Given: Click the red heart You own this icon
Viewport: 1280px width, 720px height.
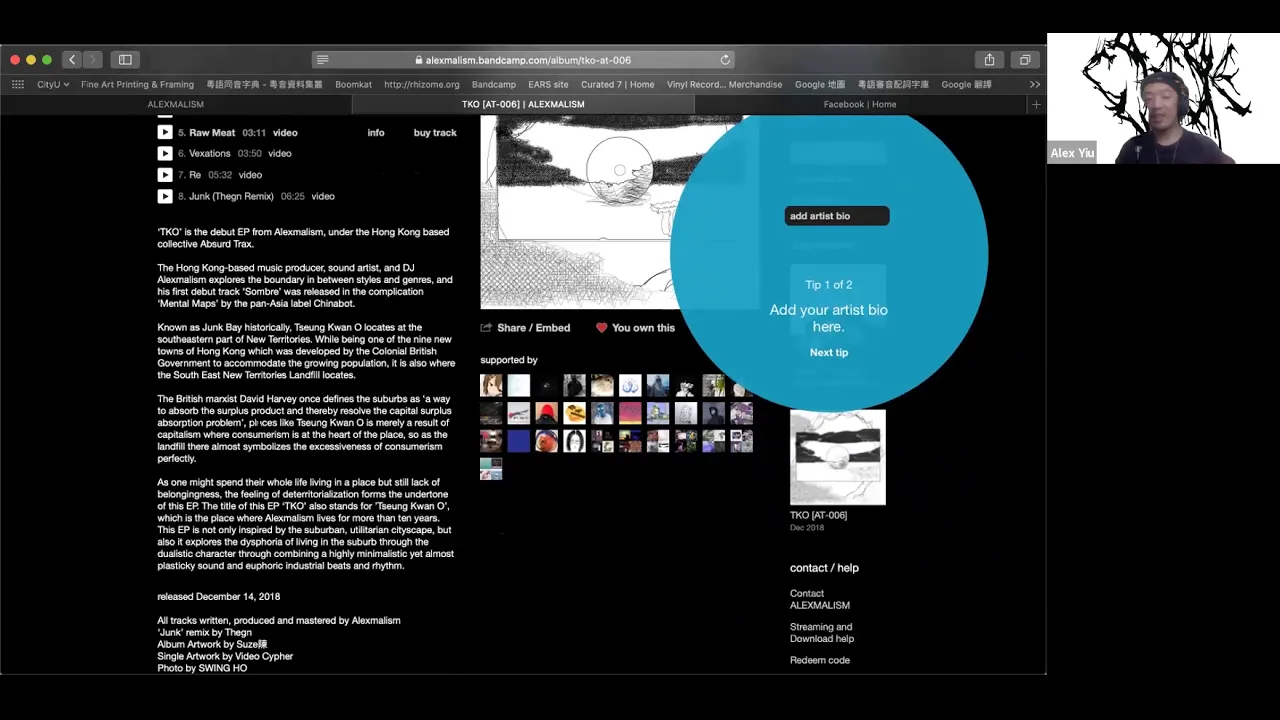Looking at the screenshot, I should coord(601,327).
